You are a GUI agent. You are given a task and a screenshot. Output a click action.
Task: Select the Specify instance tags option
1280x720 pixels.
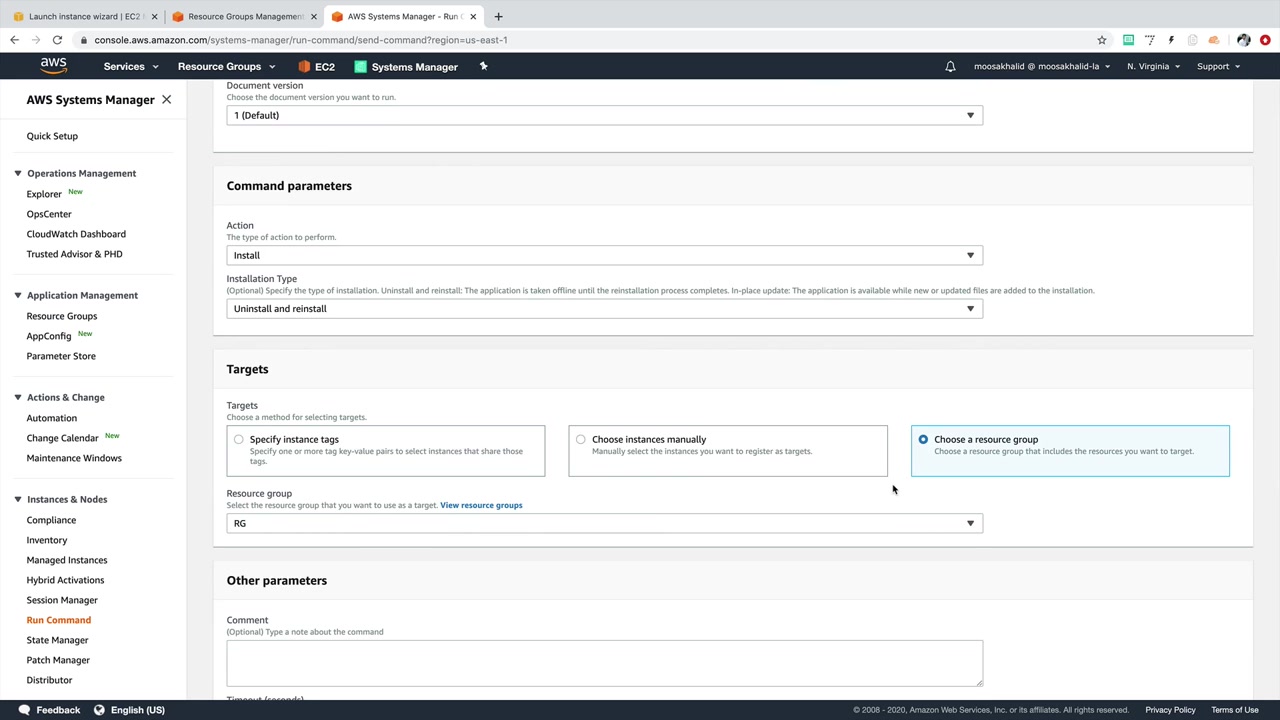coord(386,451)
